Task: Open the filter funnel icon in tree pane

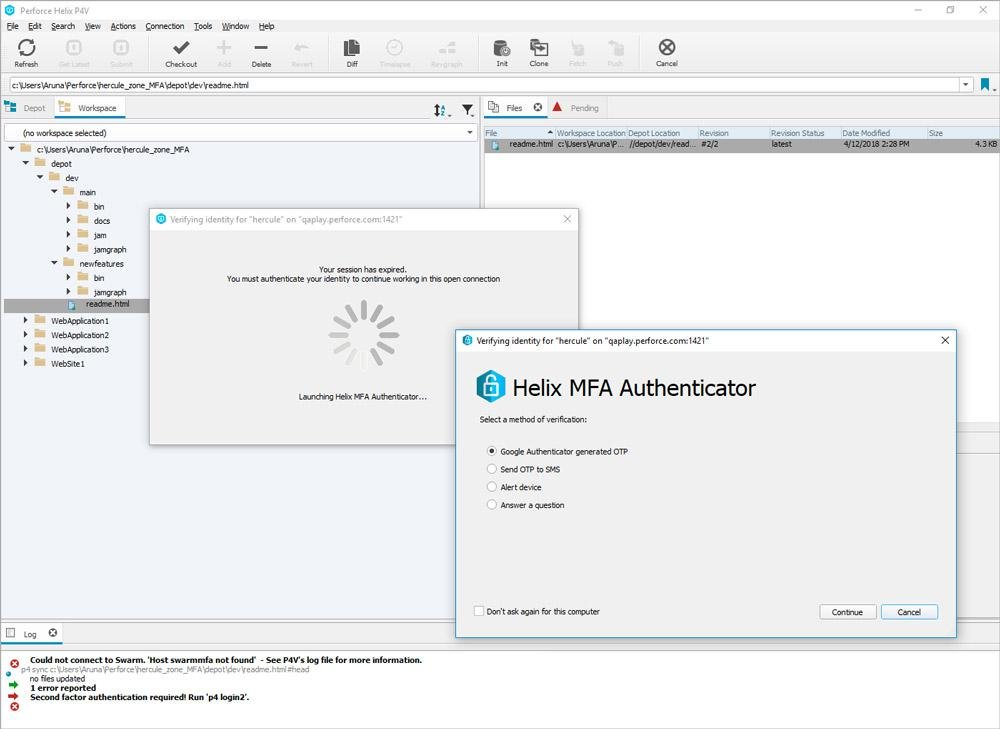Action: pos(467,110)
